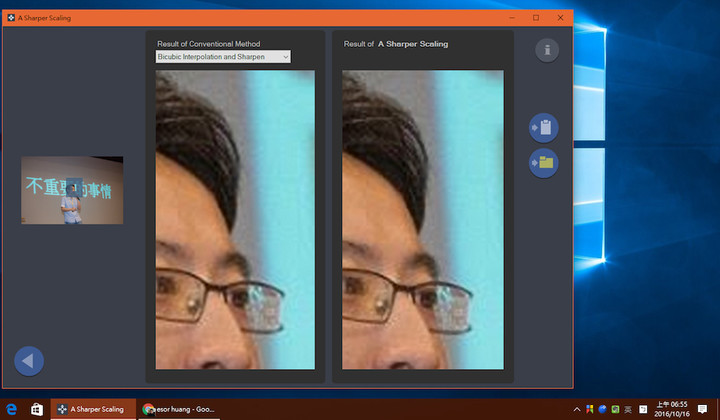Toggle the input method indicator in the tray
Image resolution: width=720 pixels, height=420 pixels.
point(628,409)
